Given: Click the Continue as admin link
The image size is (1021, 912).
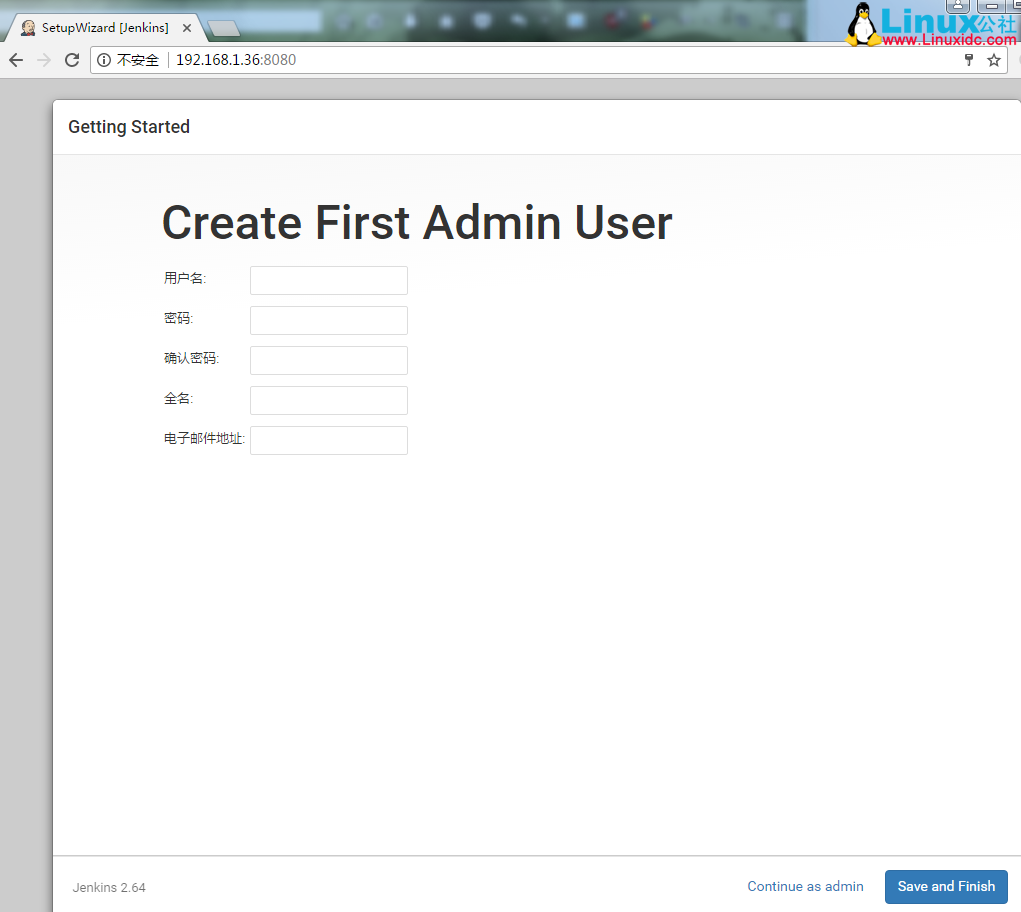Looking at the screenshot, I should 805,886.
